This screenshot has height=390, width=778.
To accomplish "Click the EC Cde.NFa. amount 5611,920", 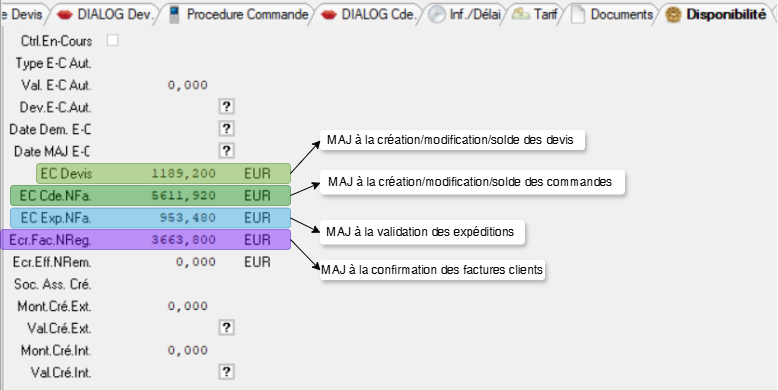I will tap(184, 196).
